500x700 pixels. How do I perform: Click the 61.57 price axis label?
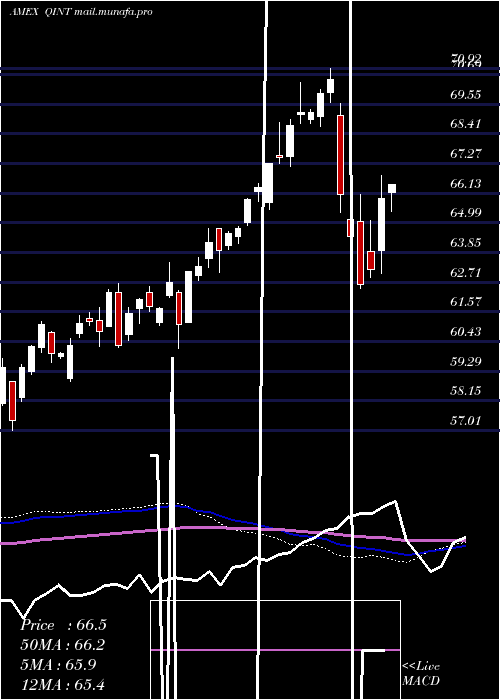(466, 301)
